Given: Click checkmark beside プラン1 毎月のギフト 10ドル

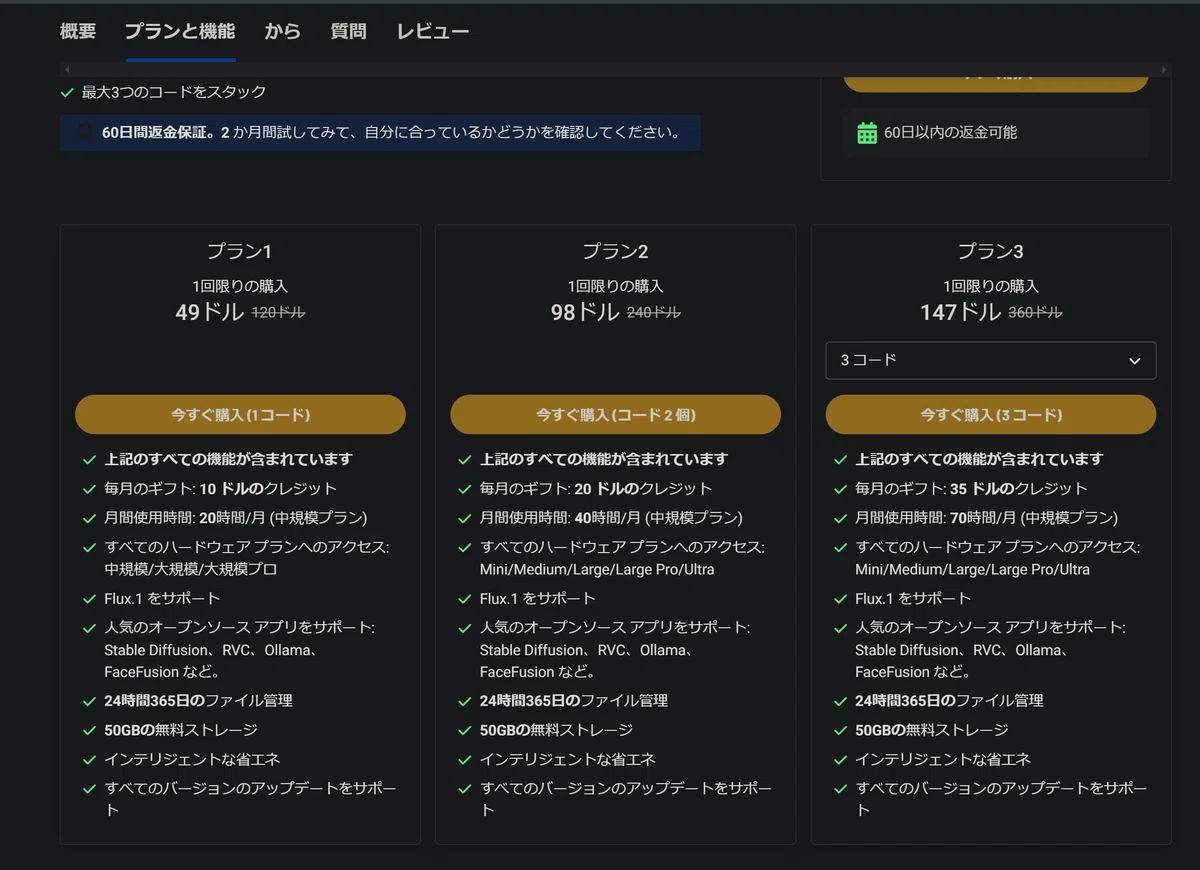Looking at the screenshot, I should (89, 489).
